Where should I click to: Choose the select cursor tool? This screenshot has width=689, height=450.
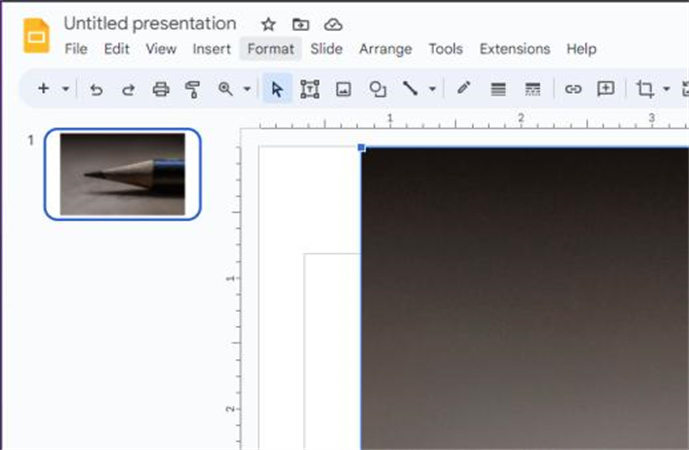click(x=277, y=89)
